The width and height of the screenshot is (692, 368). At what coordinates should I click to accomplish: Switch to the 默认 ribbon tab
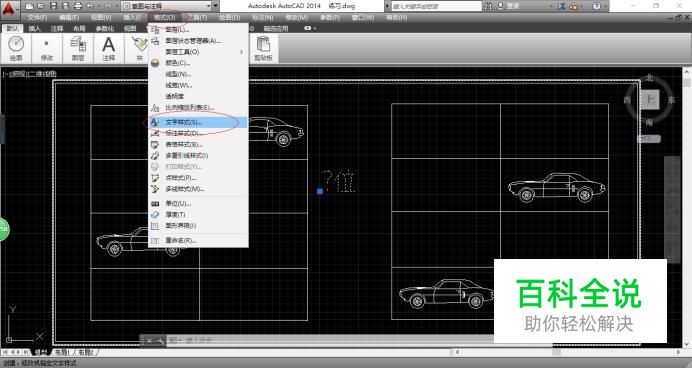coord(12,29)
